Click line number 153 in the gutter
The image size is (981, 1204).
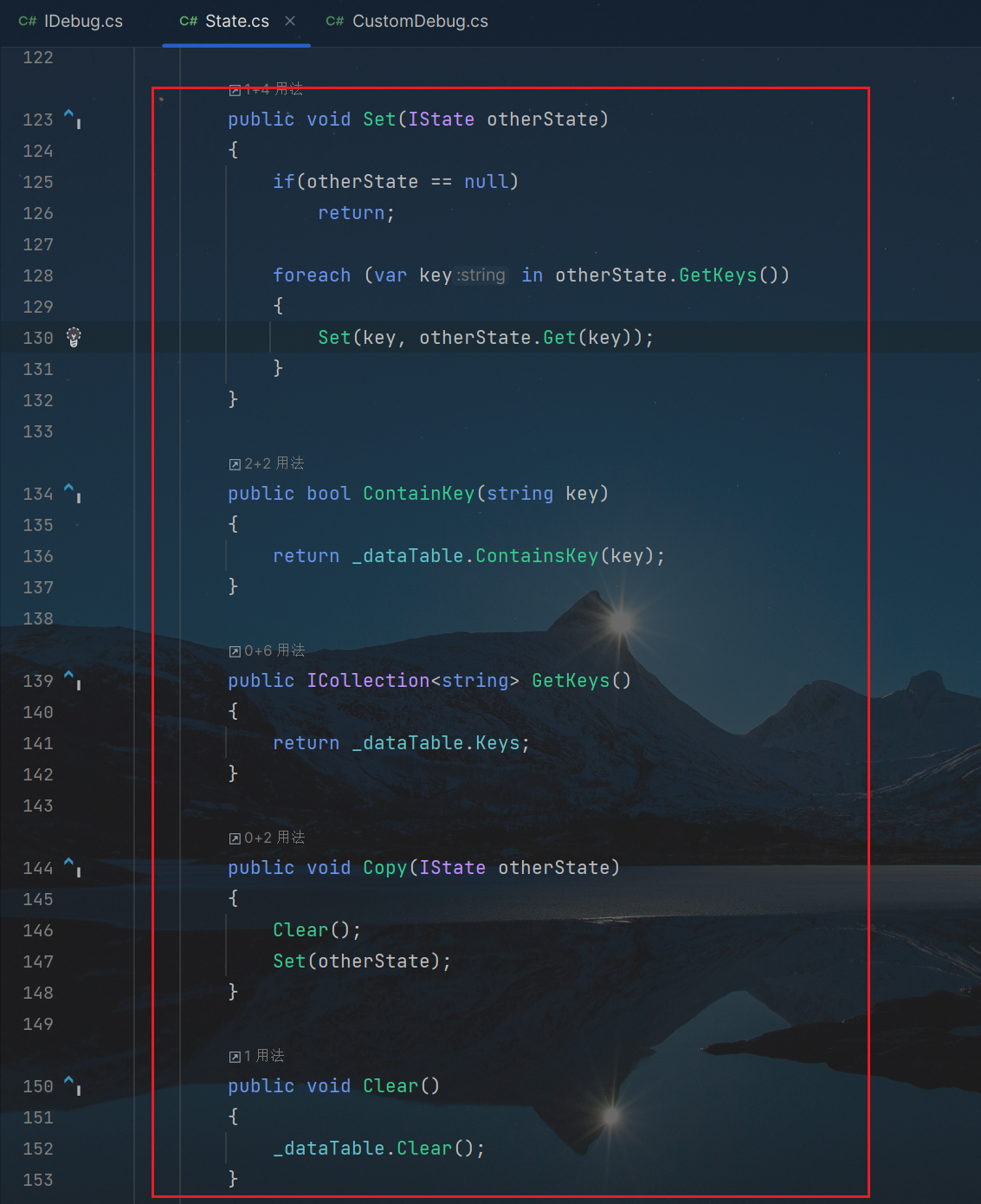(x=38, y=1180)
